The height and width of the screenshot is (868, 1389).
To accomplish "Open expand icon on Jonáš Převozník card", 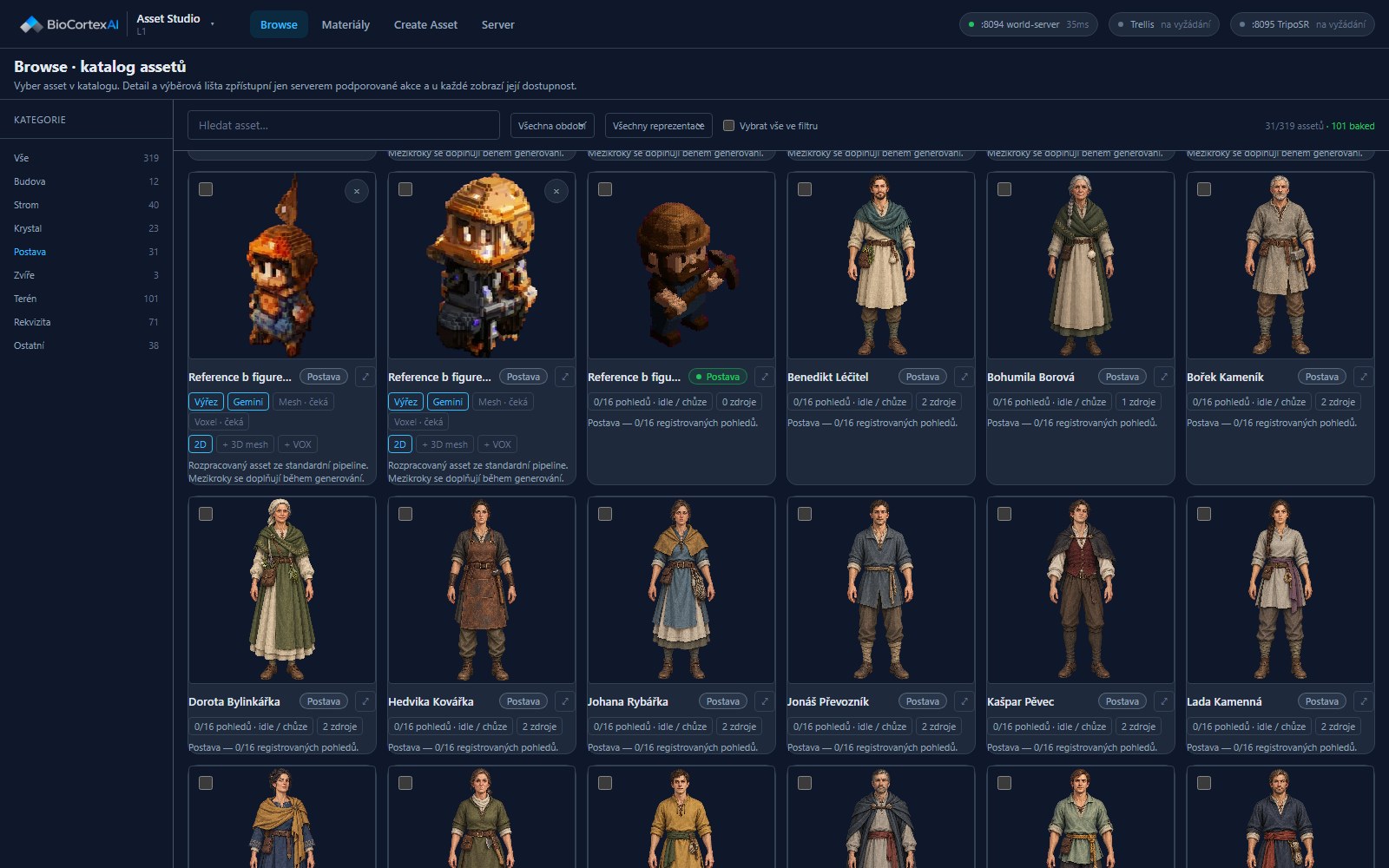I will 964,701.
